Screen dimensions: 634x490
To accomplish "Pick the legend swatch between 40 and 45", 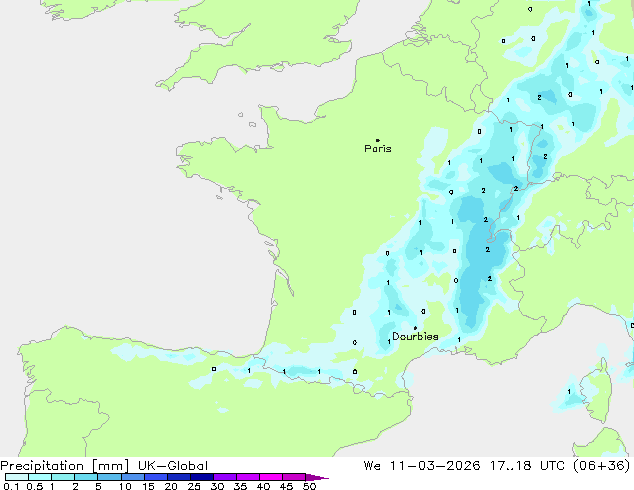I will coord(271,477).
